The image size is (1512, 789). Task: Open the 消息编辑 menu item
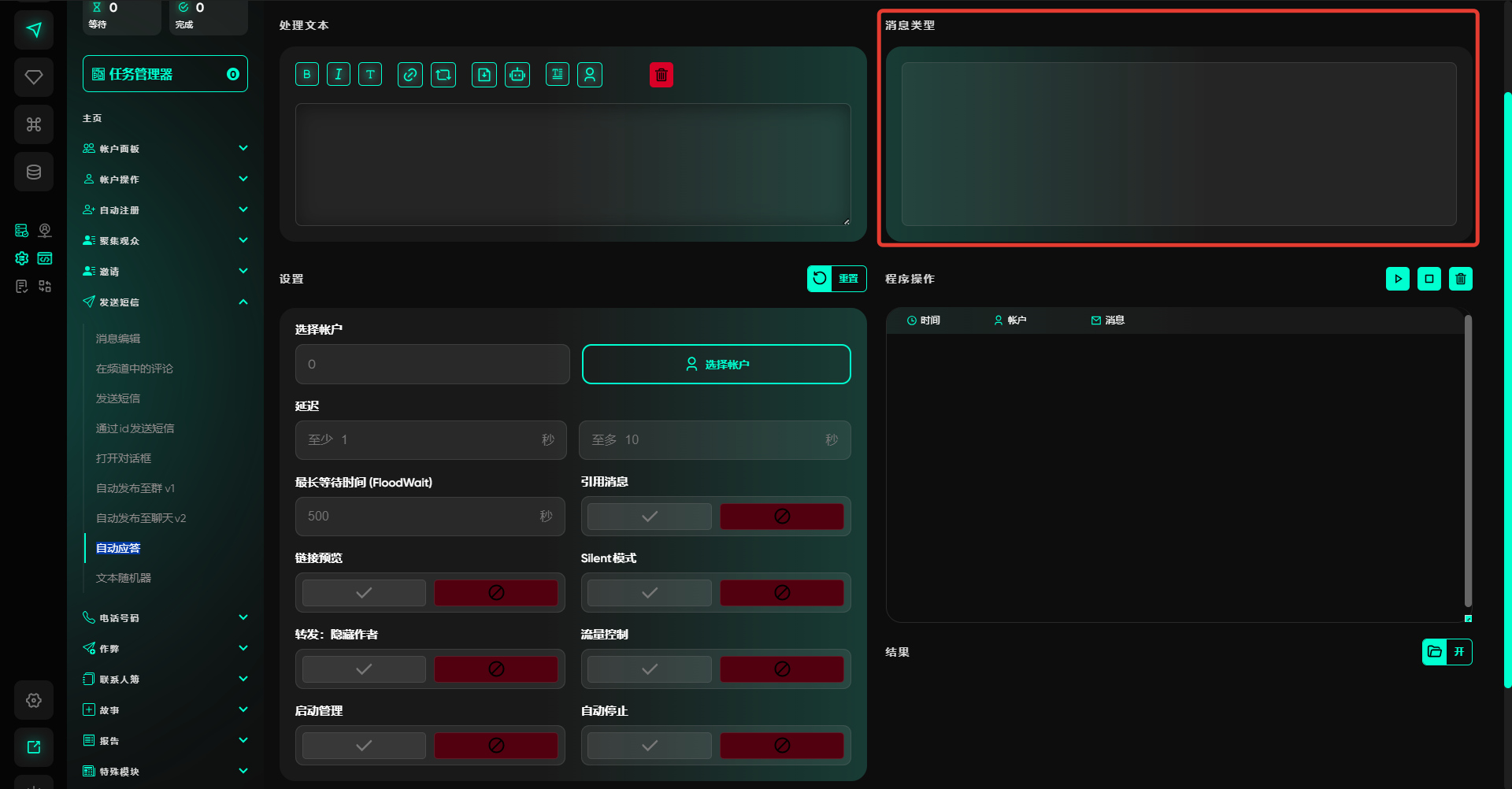tap(118, 339)
